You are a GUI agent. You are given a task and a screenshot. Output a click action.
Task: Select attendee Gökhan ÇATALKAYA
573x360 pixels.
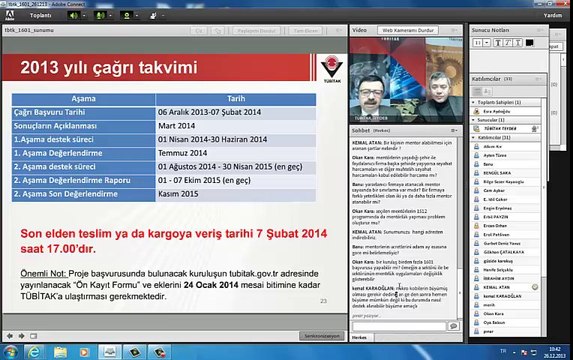(x=506, y=252)
